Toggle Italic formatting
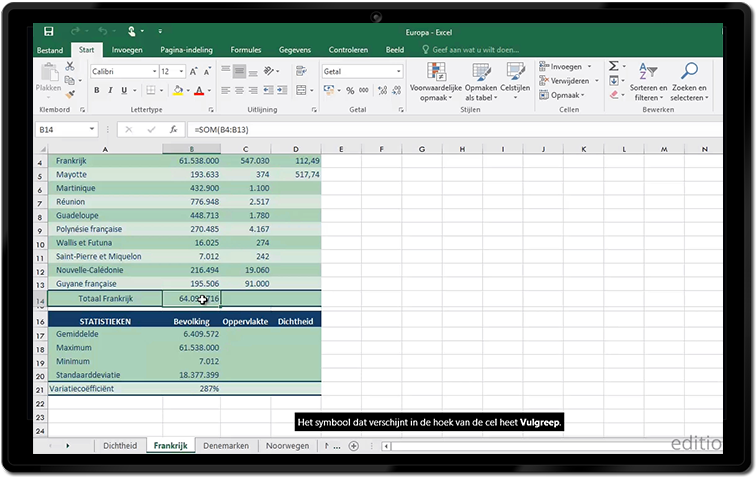 click(x=112, y=90)
